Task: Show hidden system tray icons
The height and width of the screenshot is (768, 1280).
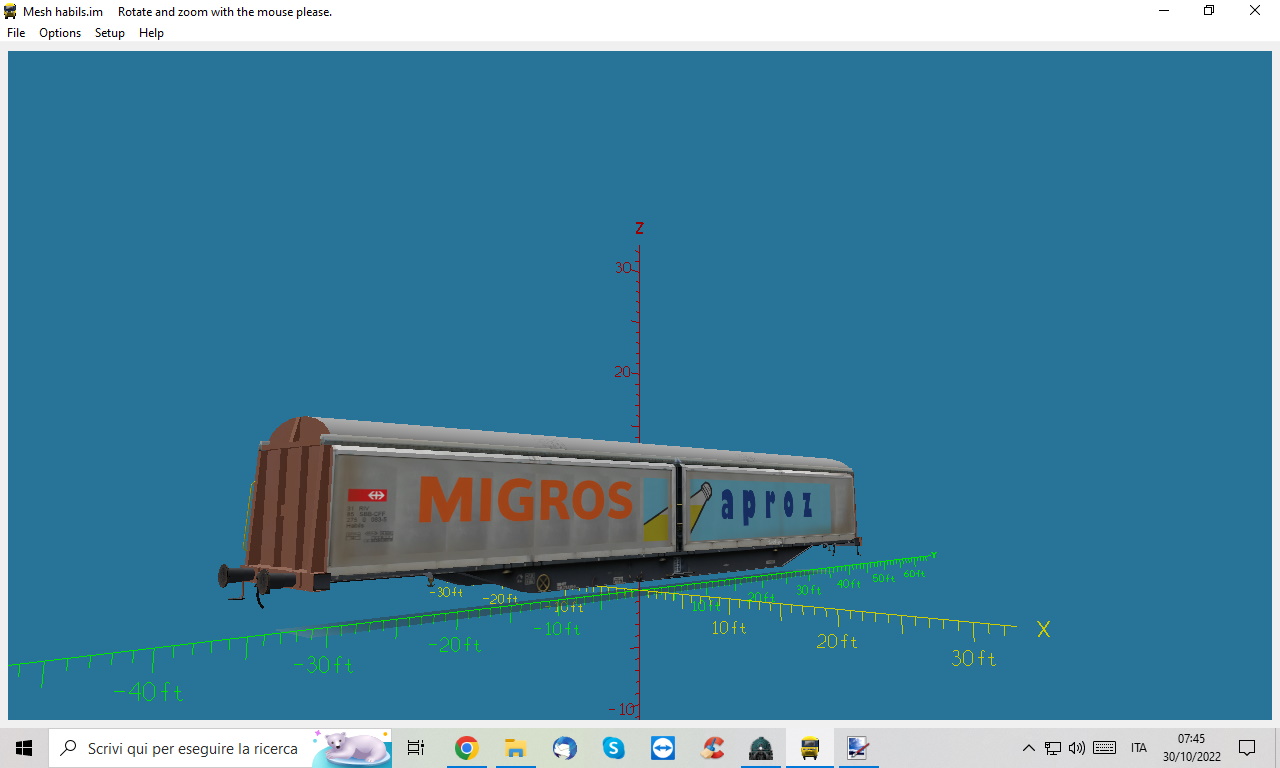Action: pyautogui.click(x=1028, y=748)
